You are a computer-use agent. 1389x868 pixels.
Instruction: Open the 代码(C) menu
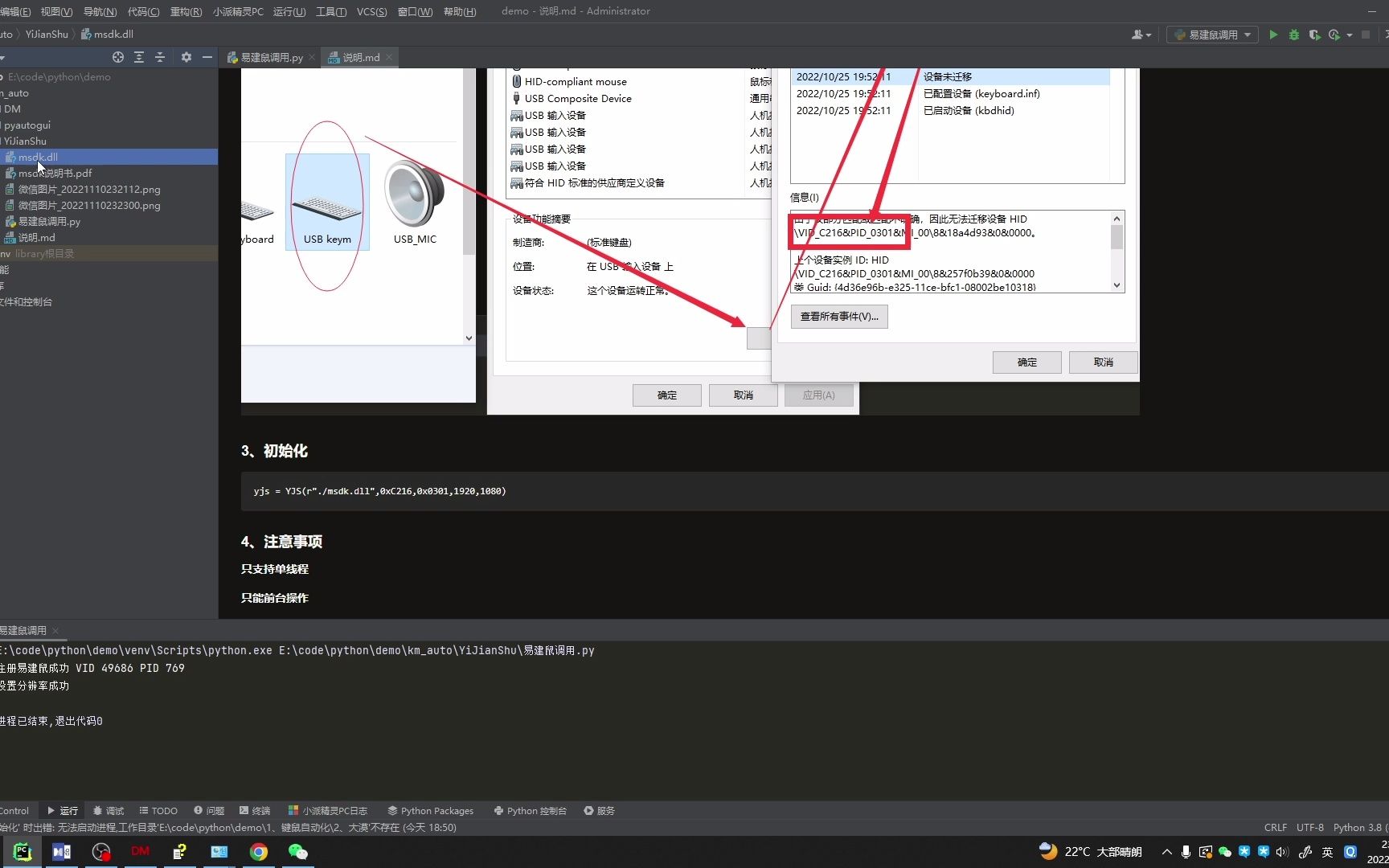143,11
